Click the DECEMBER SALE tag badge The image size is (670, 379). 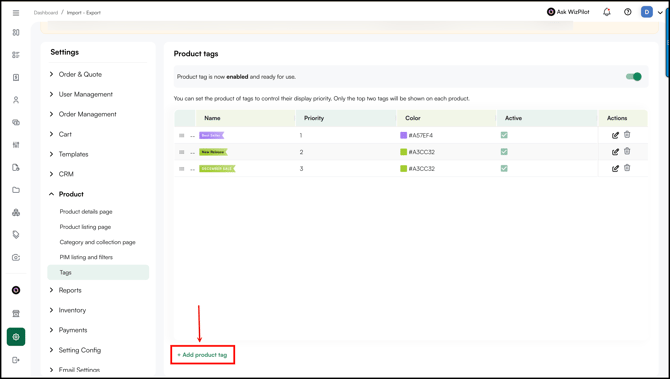tap(217, 169)
